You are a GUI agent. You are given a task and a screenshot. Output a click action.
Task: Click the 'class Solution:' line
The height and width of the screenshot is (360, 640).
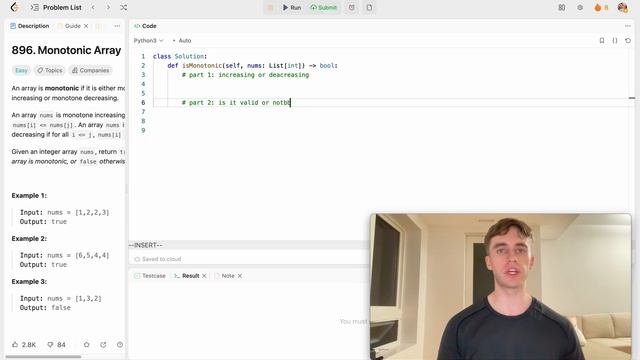point(180,56)
